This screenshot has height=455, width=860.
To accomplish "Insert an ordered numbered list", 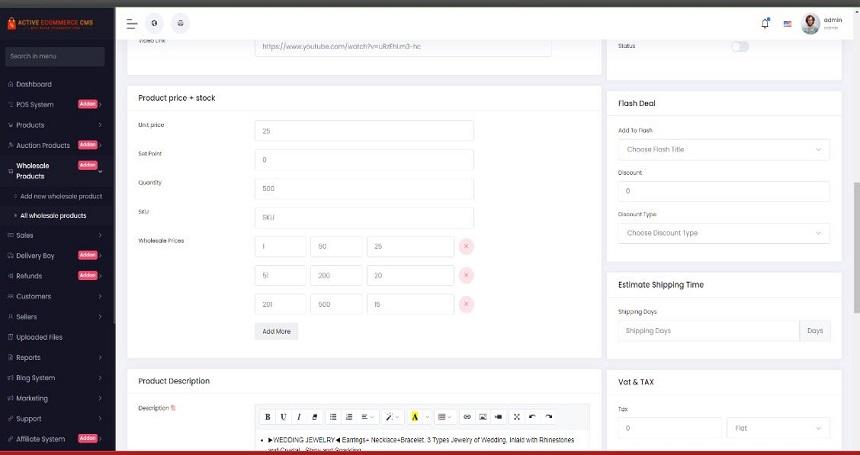I will pyautogui.click(x=349, y=417).
